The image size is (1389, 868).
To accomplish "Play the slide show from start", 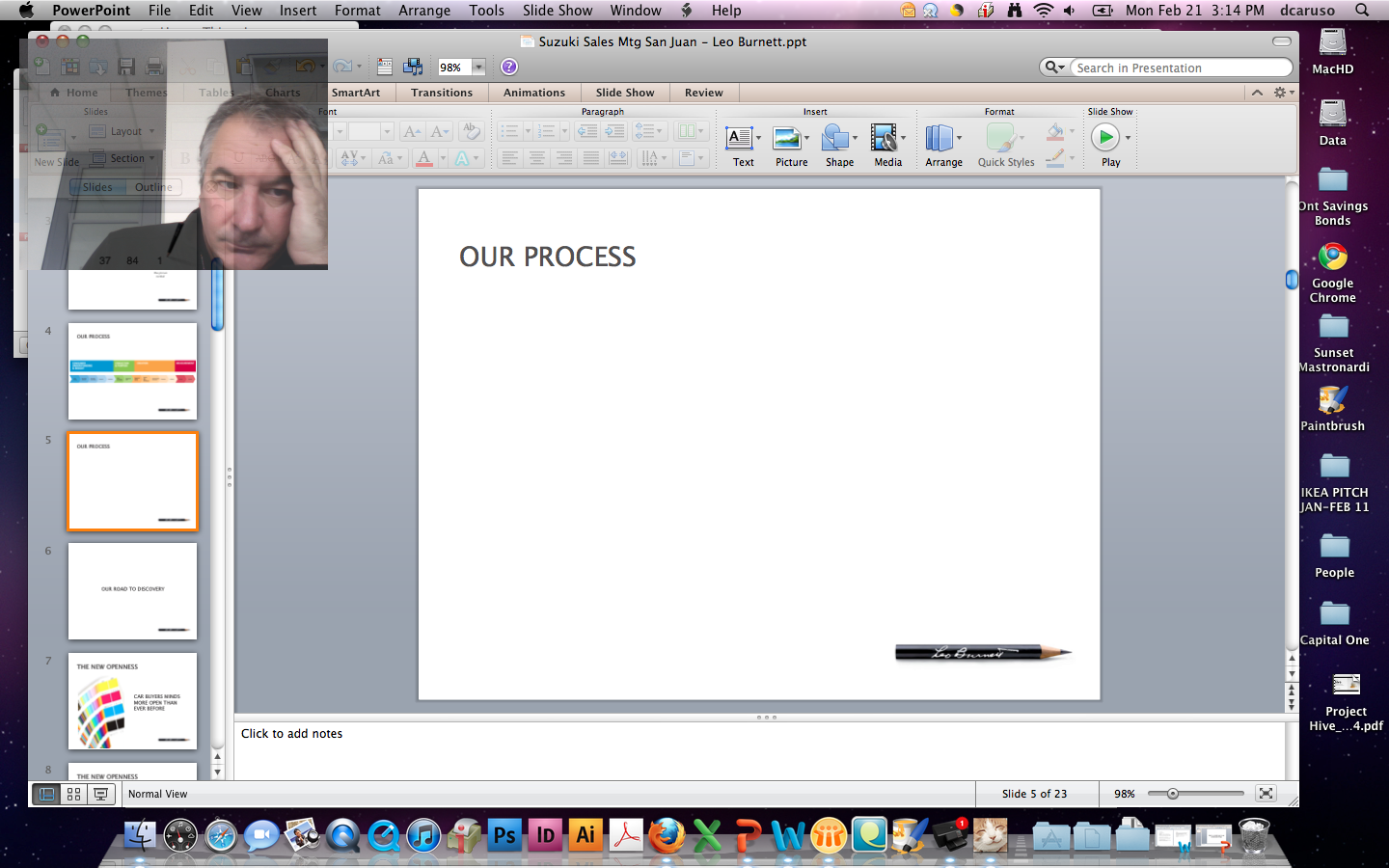I will pos(1105,138).
